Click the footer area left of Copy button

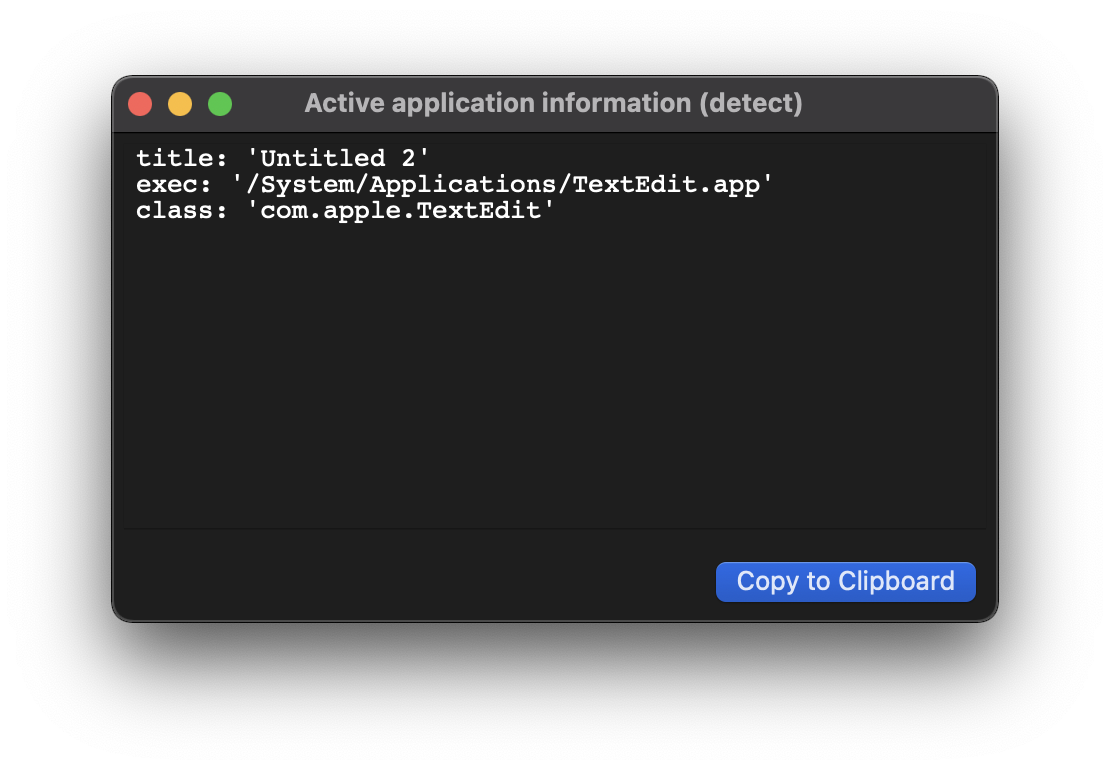(x=400, y=581)
